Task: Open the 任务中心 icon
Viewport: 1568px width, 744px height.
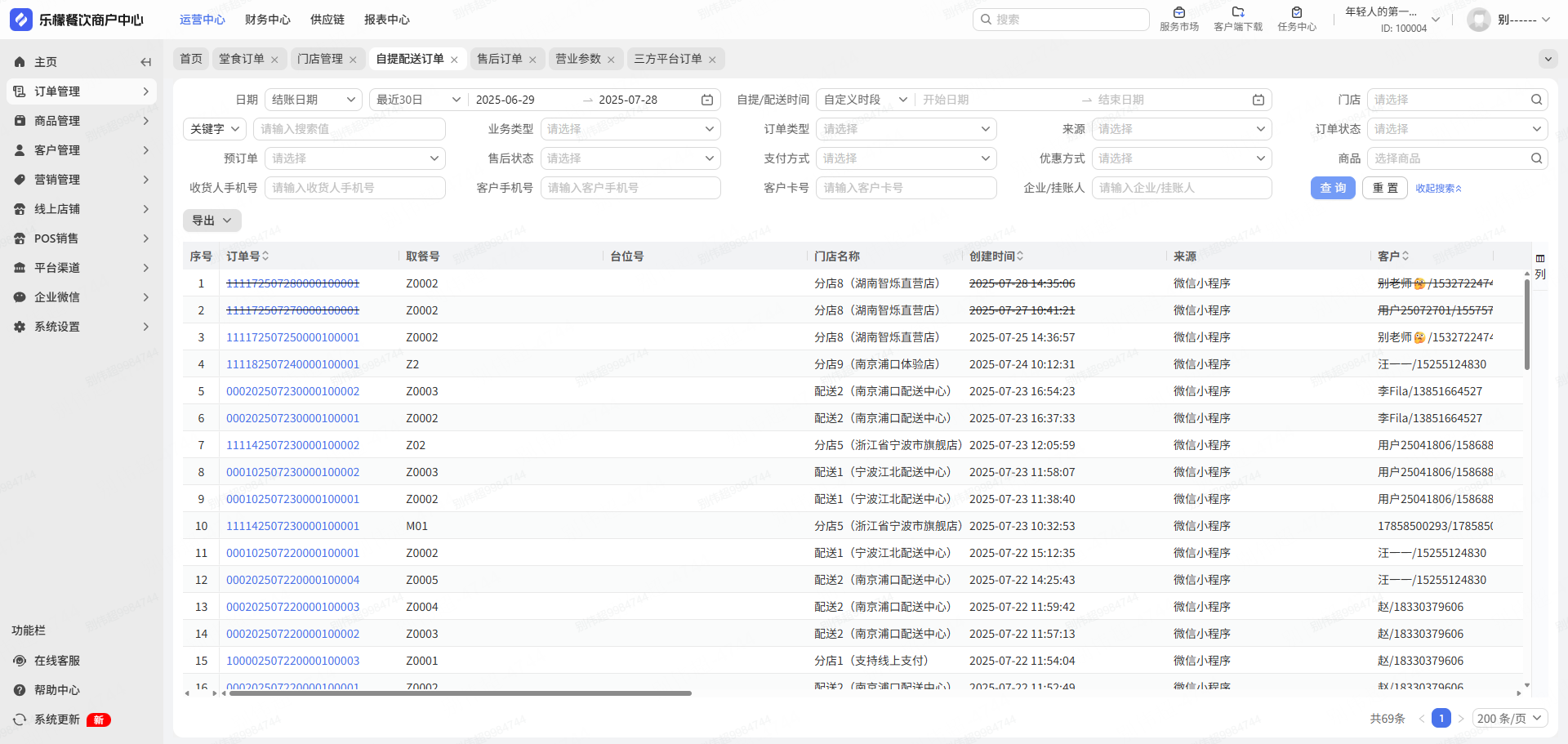Action: click(x=1297, y=12)
